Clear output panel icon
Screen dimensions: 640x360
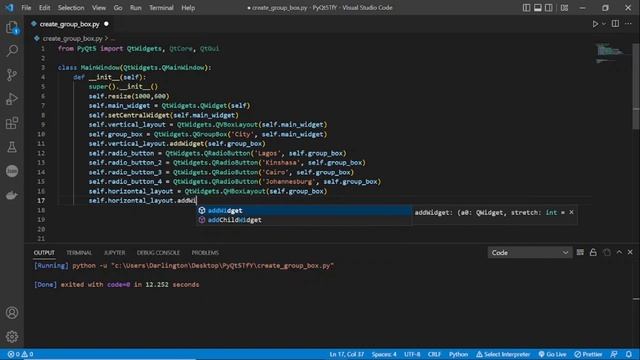(x=580, y=252)
